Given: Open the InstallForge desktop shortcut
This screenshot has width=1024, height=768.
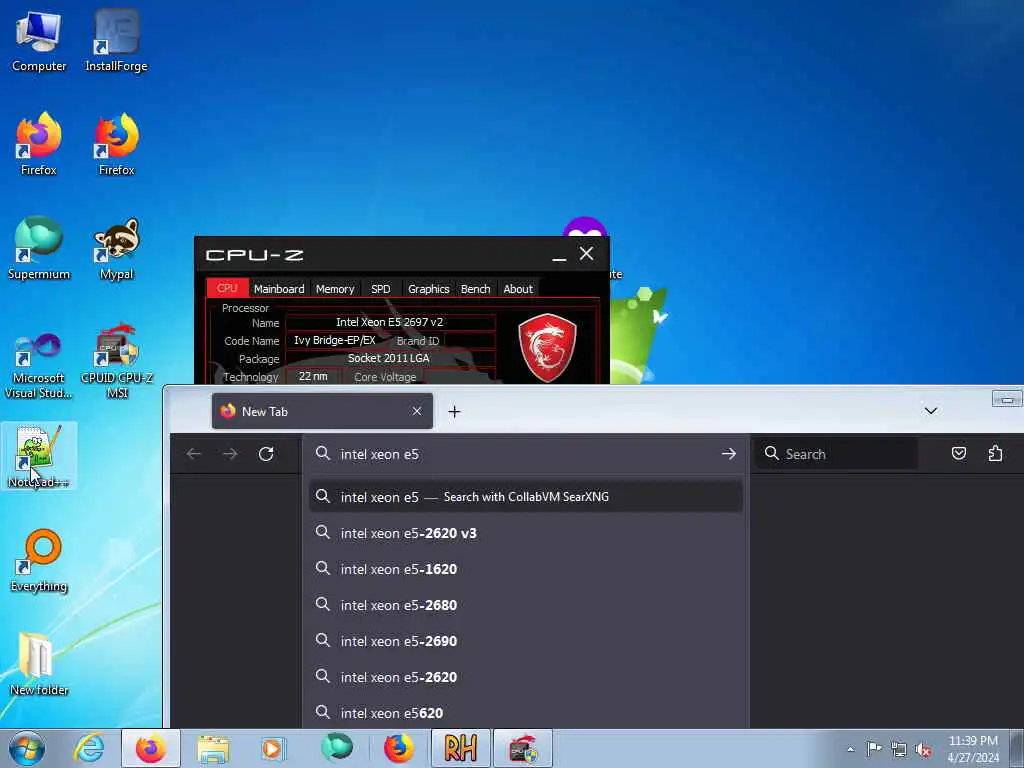Looking at the screenshot, I should tap(116, 42).
